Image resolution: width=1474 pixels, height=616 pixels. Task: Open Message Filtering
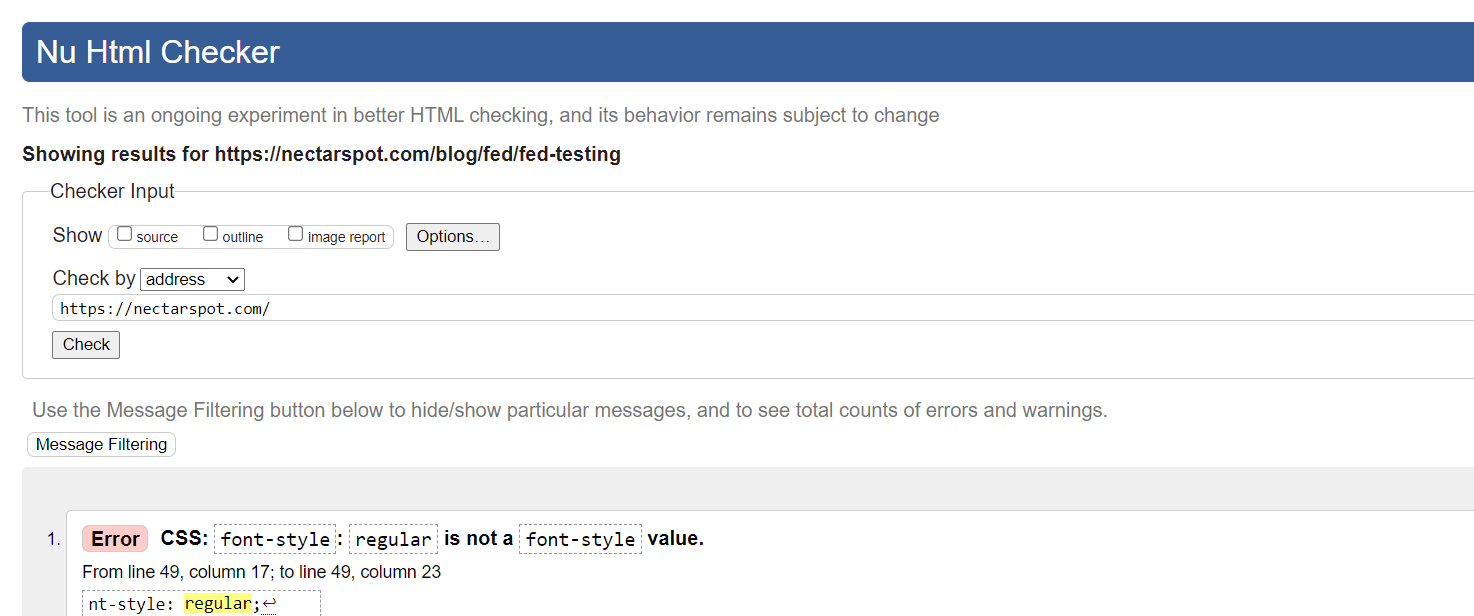tap(101, 444)
